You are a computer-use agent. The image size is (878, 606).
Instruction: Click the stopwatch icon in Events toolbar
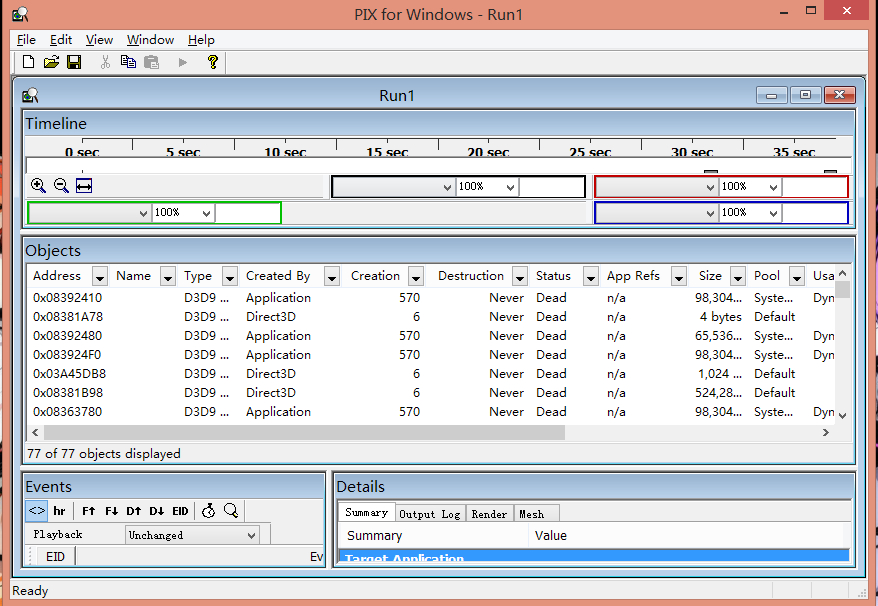(208, 511)
